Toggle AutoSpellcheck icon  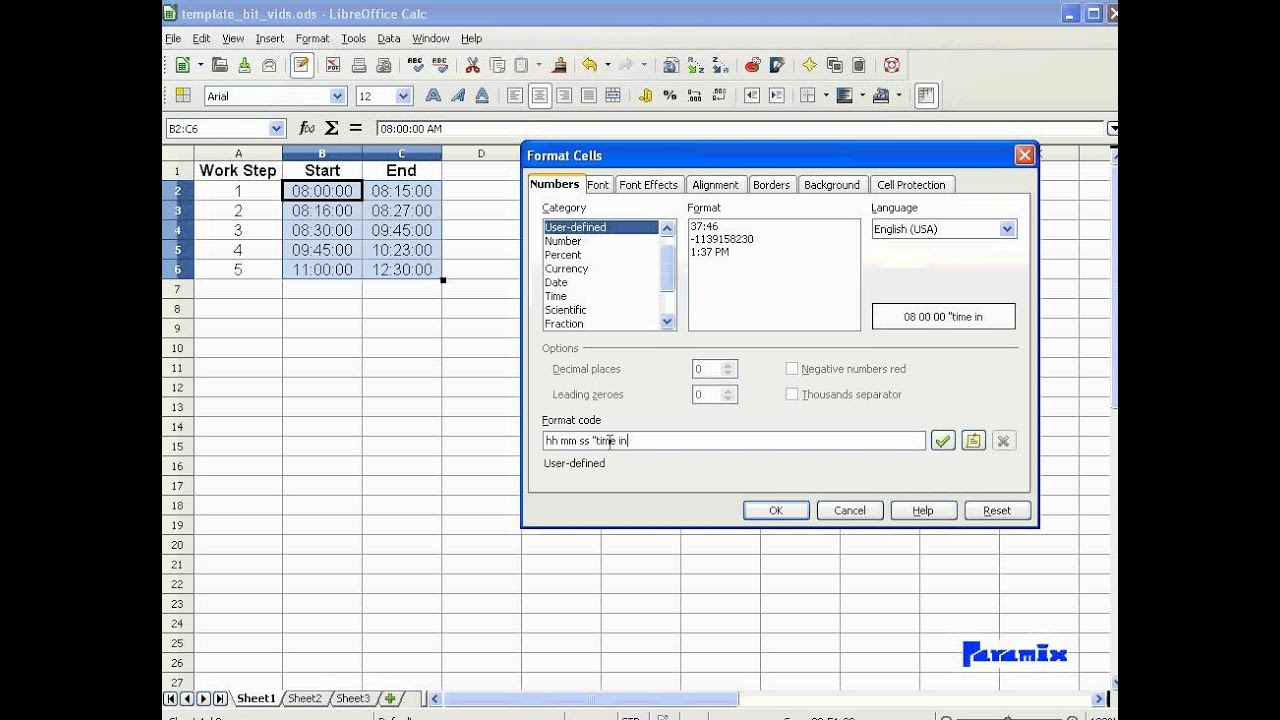coord(440,65)
